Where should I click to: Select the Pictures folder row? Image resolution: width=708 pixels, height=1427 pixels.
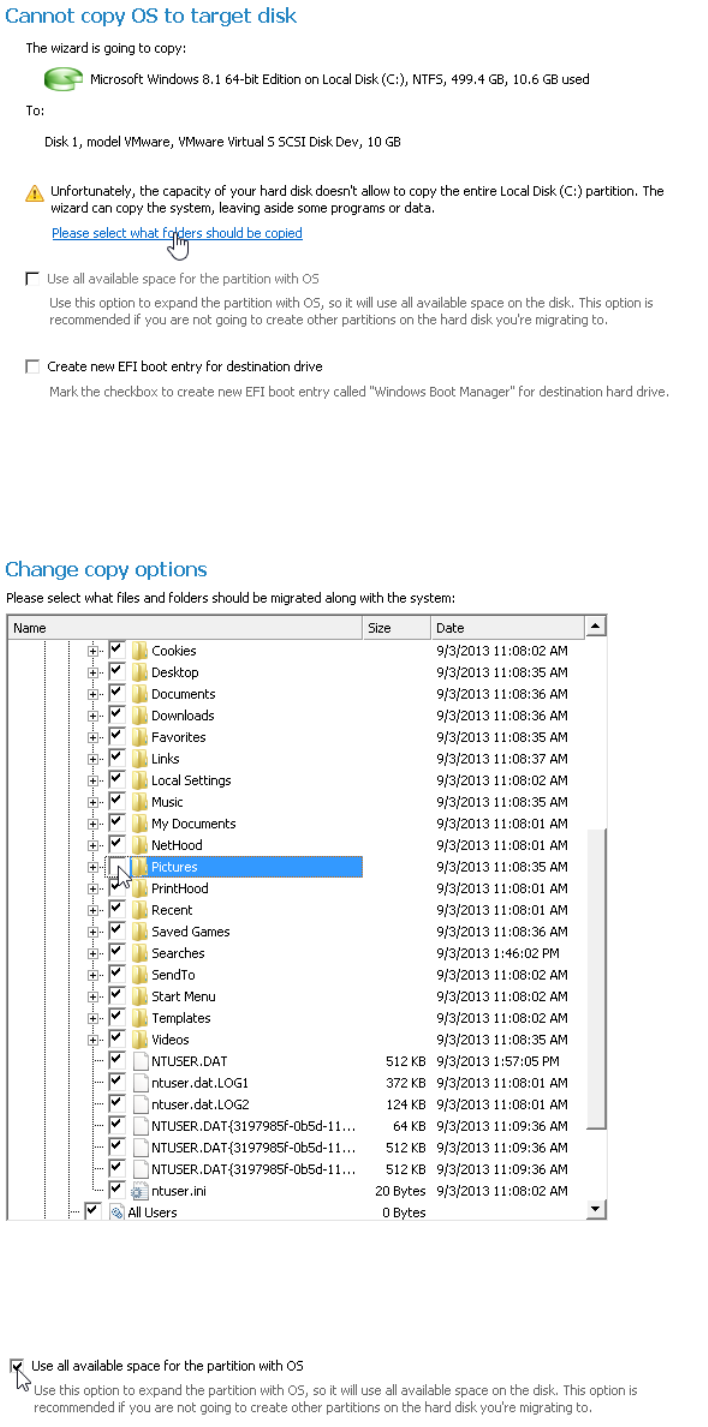[246, 867]
